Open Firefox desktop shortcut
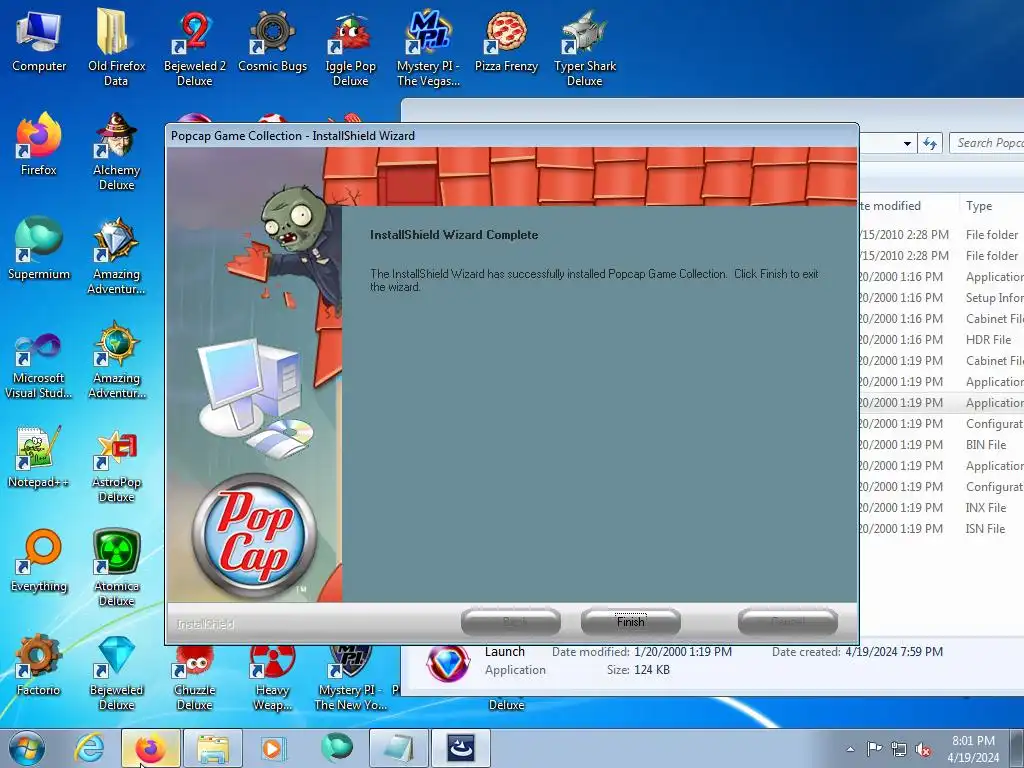The height and width of the screenshot is (768, 1024). 39,145
